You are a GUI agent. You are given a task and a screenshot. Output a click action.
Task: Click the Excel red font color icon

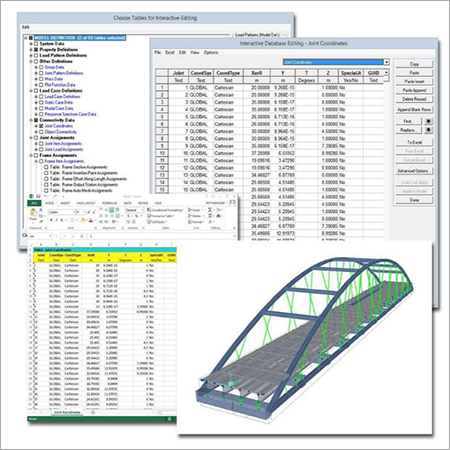[x=91, y=220]
